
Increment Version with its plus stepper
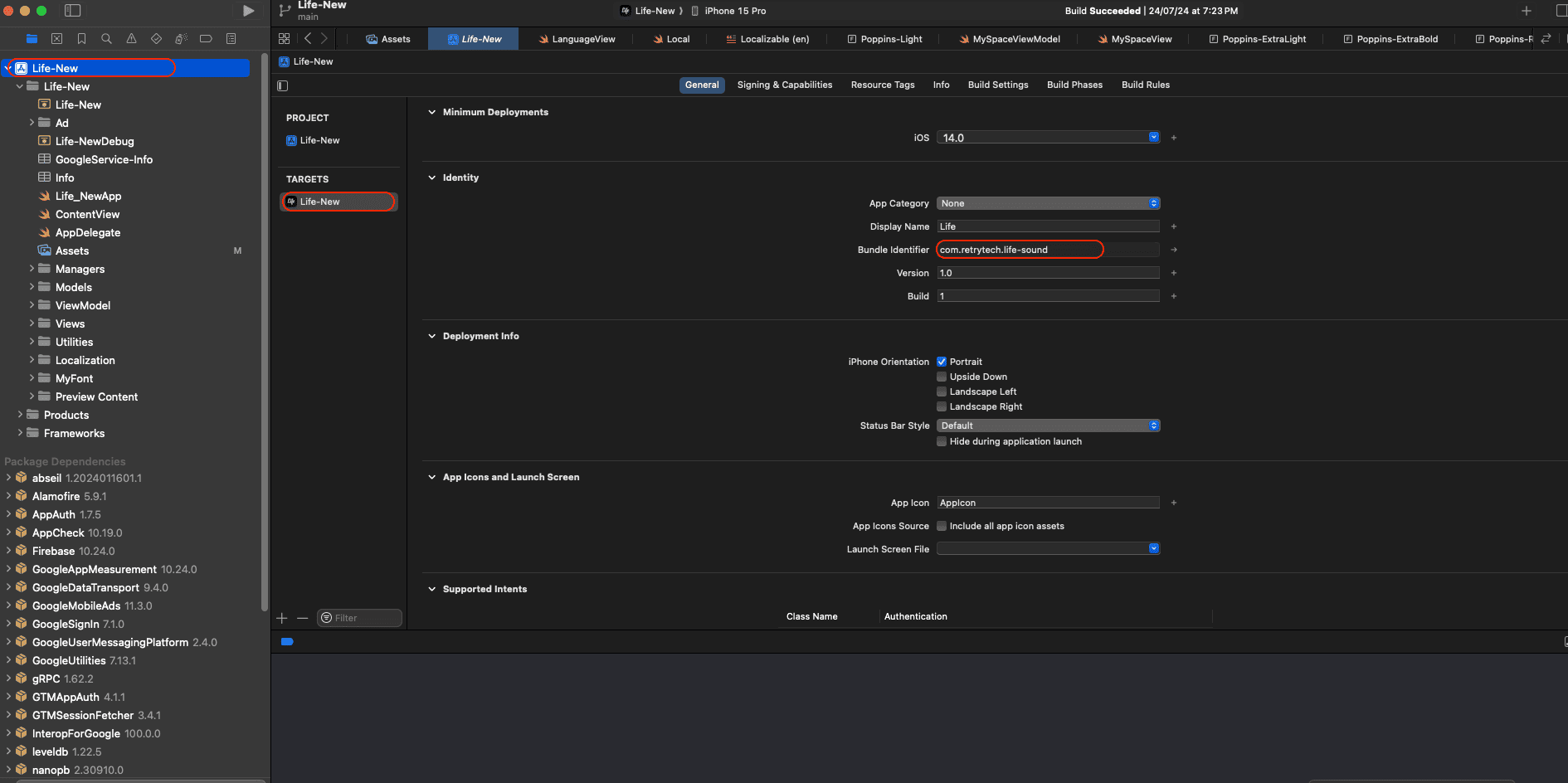pyautogui.click(x=1173, y=272)
